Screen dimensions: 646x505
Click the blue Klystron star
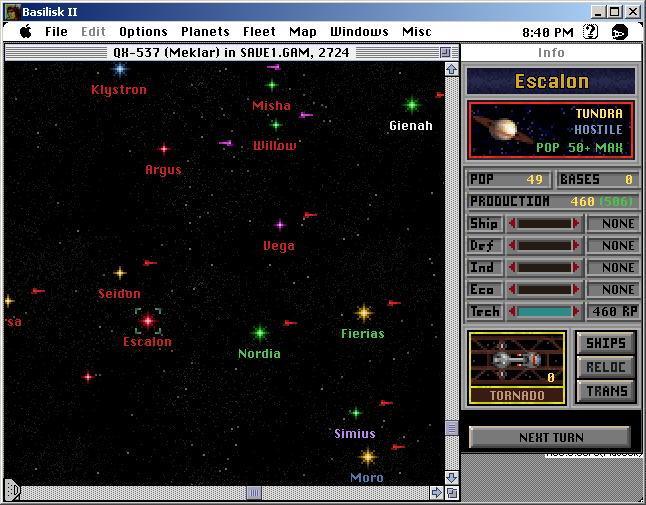point(120,69)
